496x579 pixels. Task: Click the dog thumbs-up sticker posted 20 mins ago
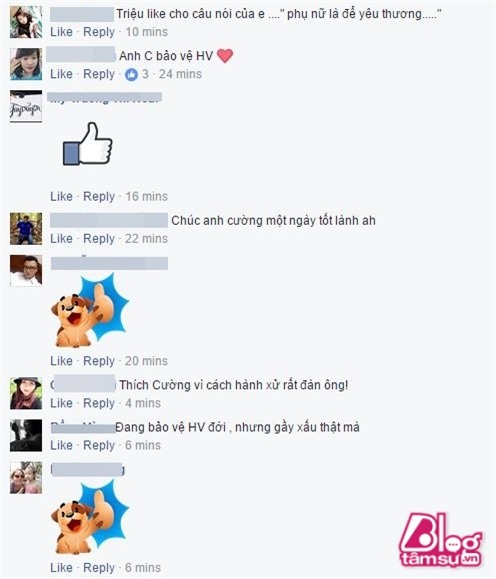tap(90, 309)
